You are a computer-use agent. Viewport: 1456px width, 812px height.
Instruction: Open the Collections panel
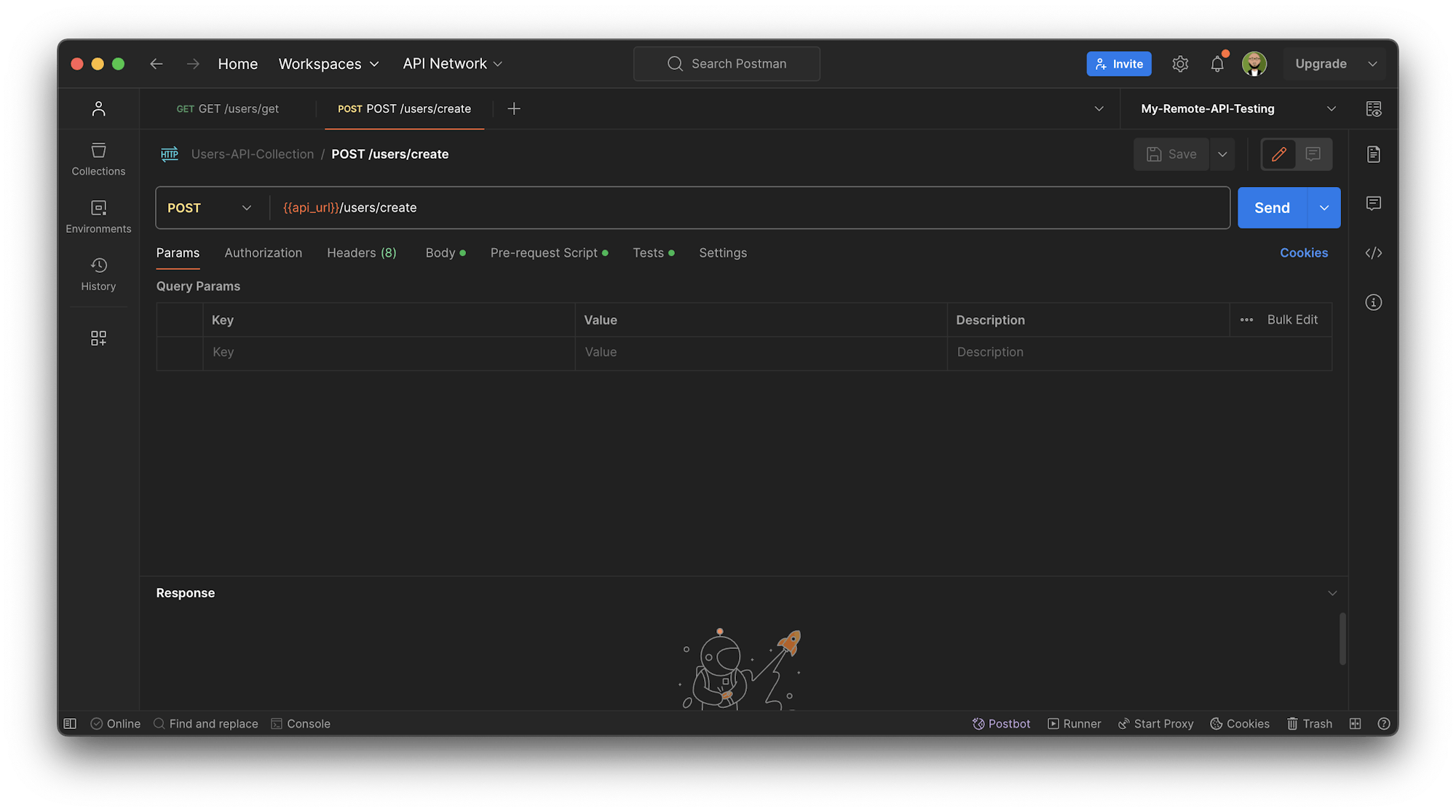[98, 159]
